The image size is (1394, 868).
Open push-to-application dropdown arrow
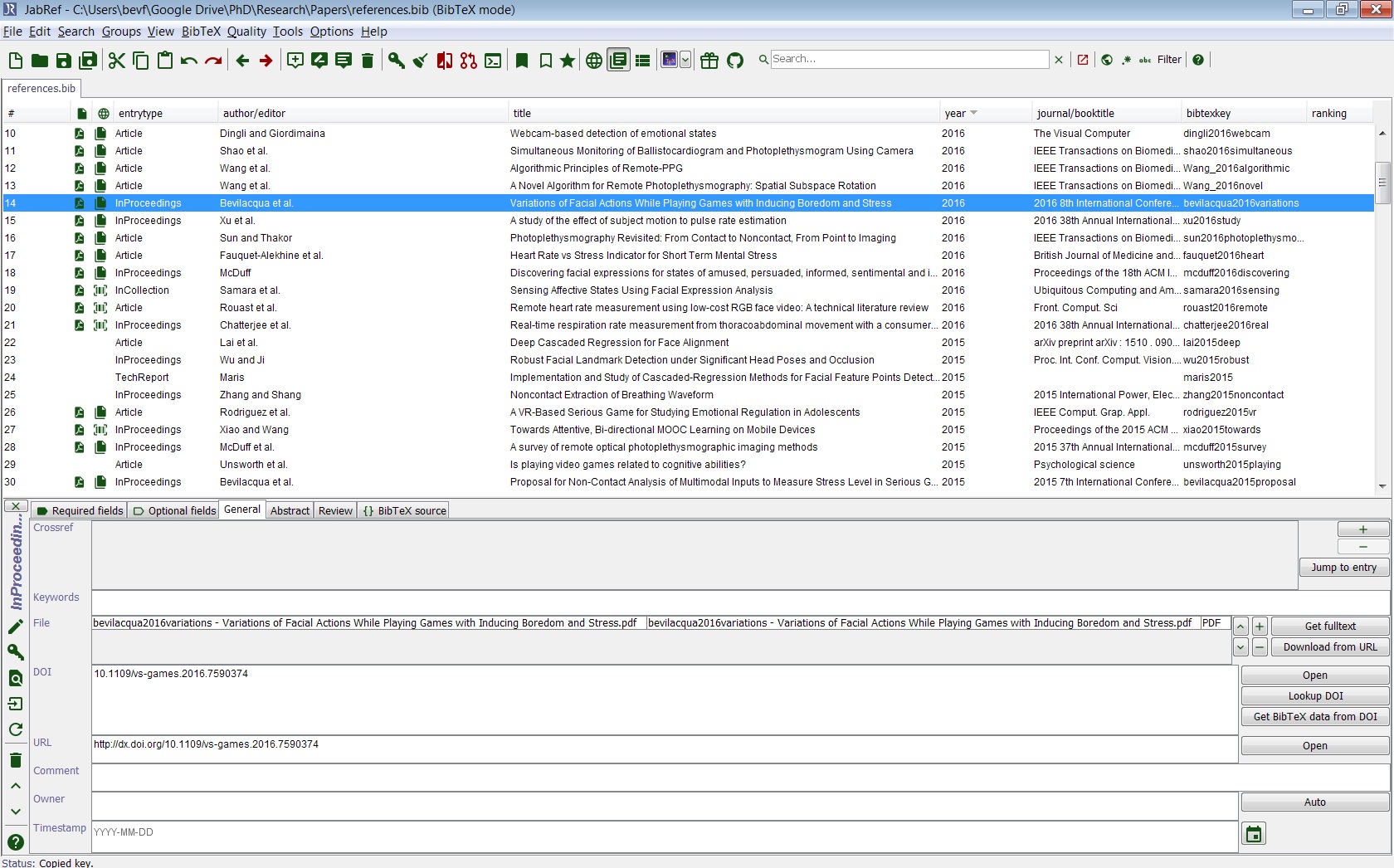point(685,60)
